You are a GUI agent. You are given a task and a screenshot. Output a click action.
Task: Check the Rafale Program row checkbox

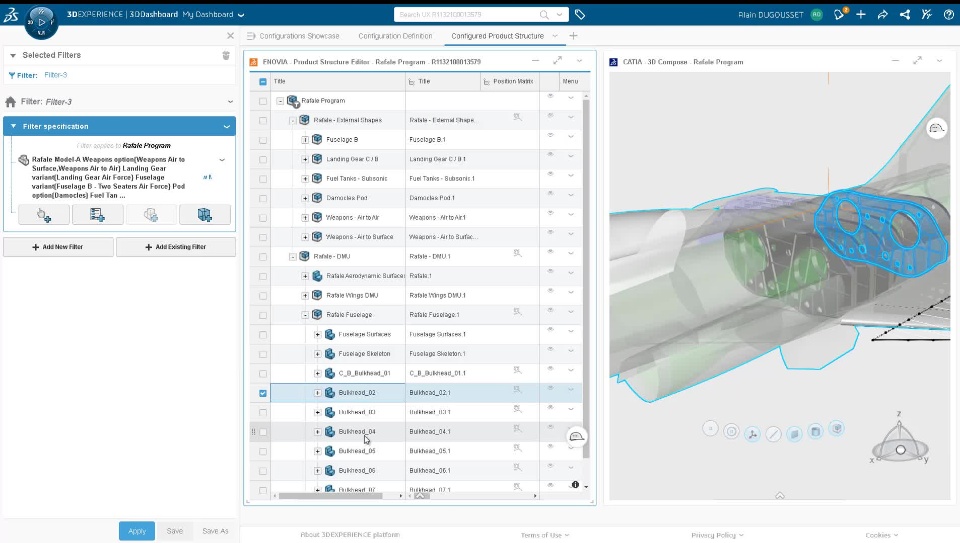(263, 101)
